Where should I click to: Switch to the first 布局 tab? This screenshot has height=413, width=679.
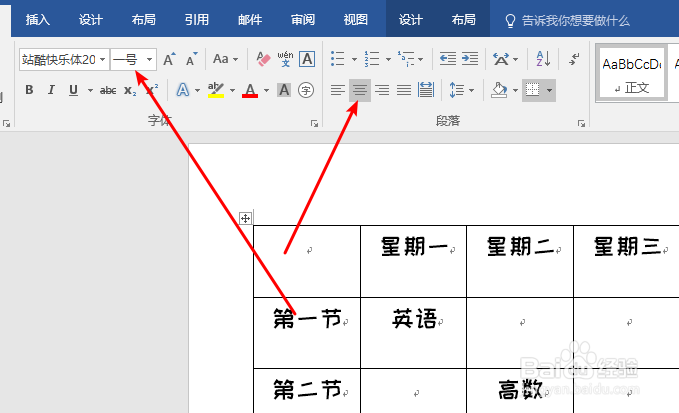click(x=143, y=20)
